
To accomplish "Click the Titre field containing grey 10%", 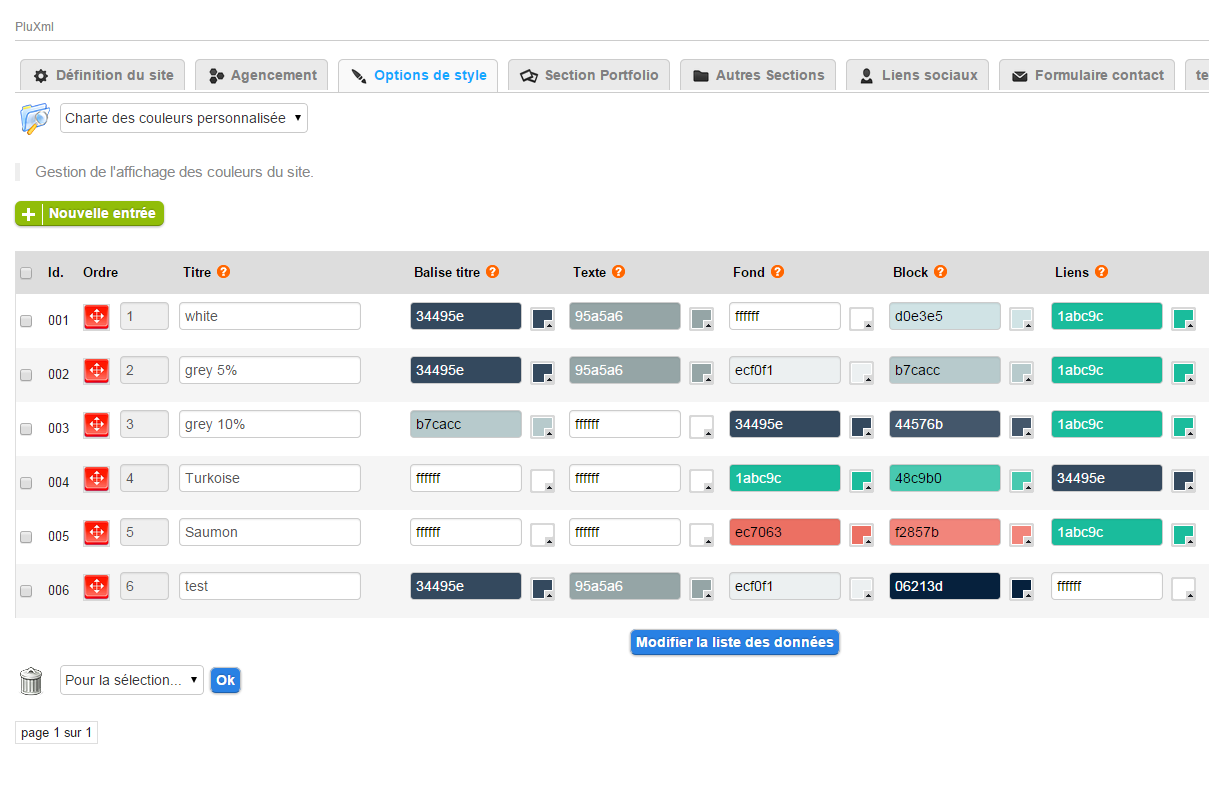I will coord(270,424).
